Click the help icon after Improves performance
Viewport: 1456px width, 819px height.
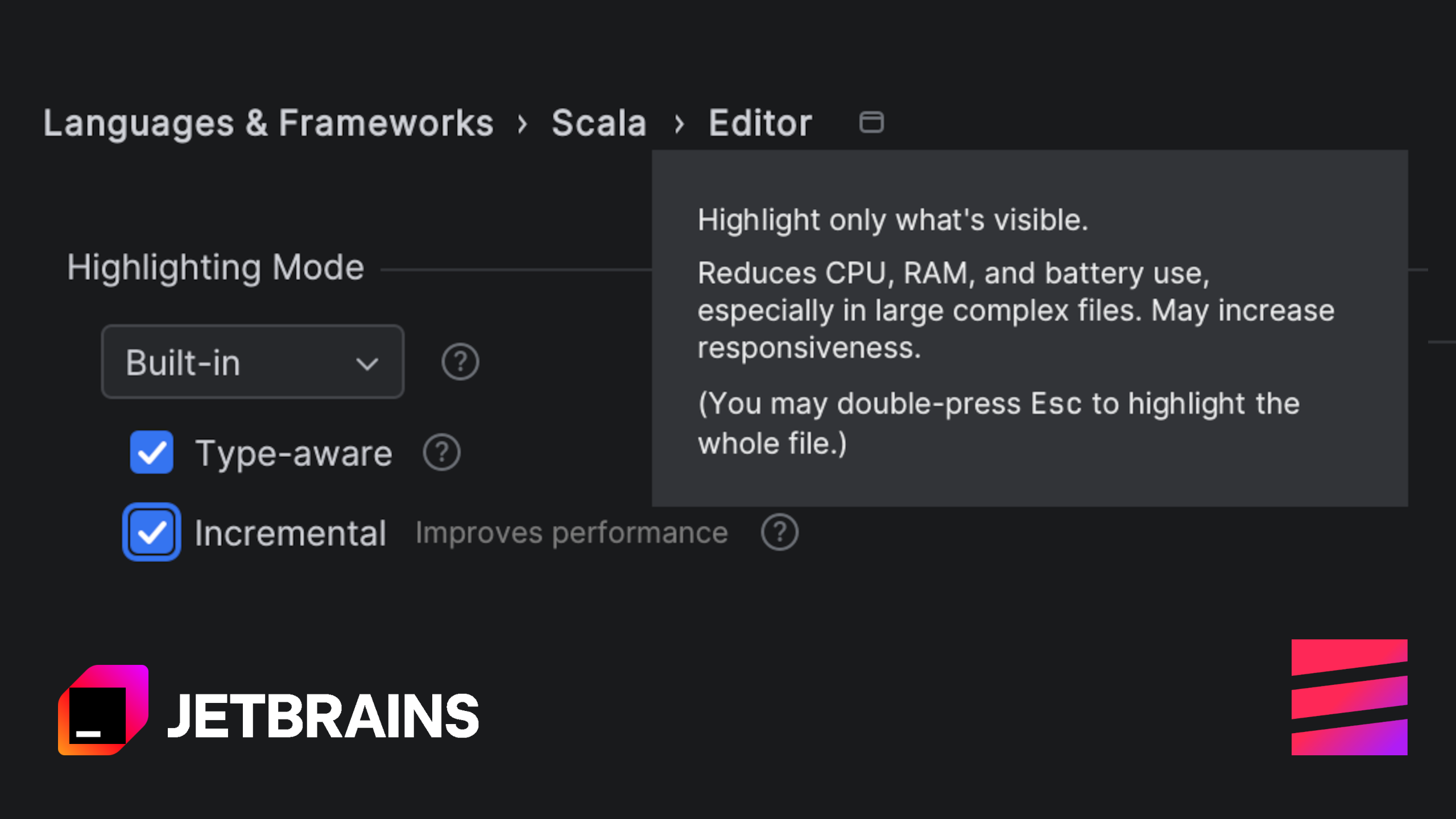780,532
